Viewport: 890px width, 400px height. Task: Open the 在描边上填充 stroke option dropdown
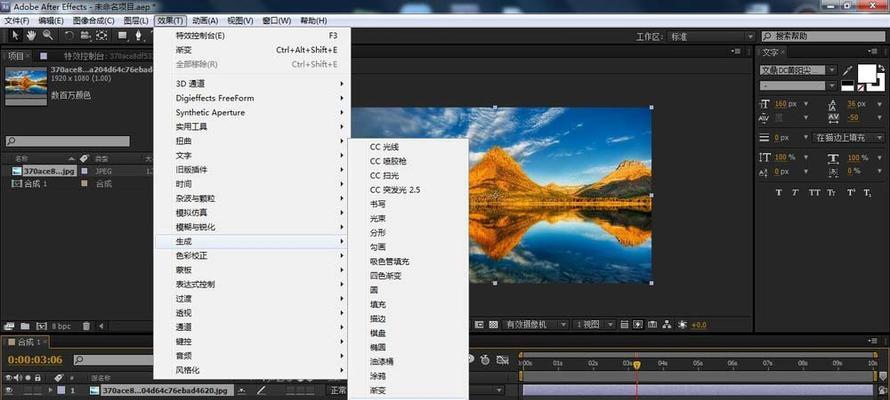tap(849, 138)
